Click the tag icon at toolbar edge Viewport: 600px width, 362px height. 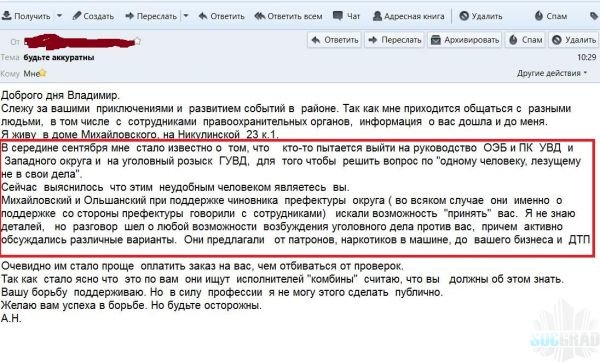(594, 16)
